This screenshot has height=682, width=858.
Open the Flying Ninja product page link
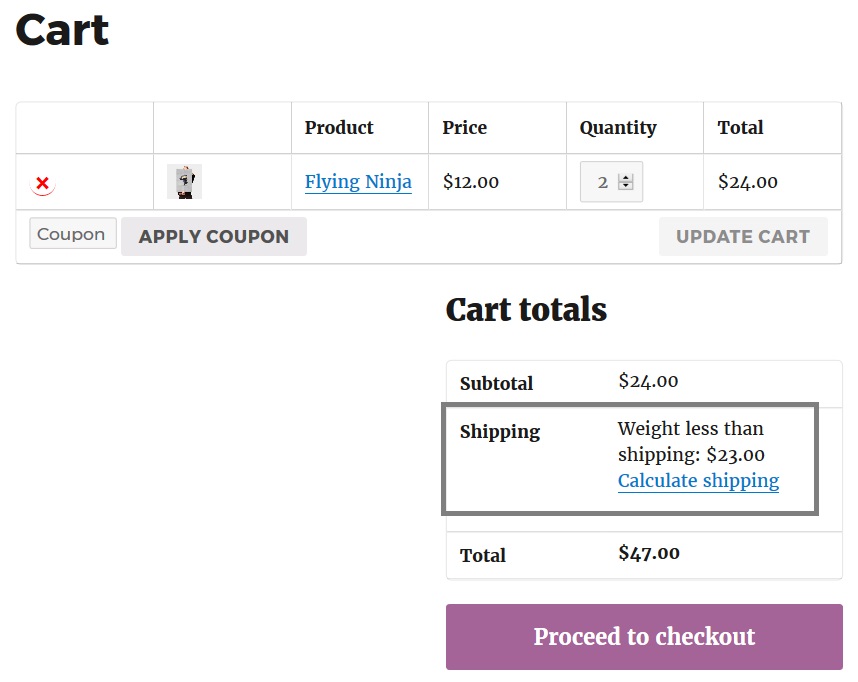(x=358, y=182)
